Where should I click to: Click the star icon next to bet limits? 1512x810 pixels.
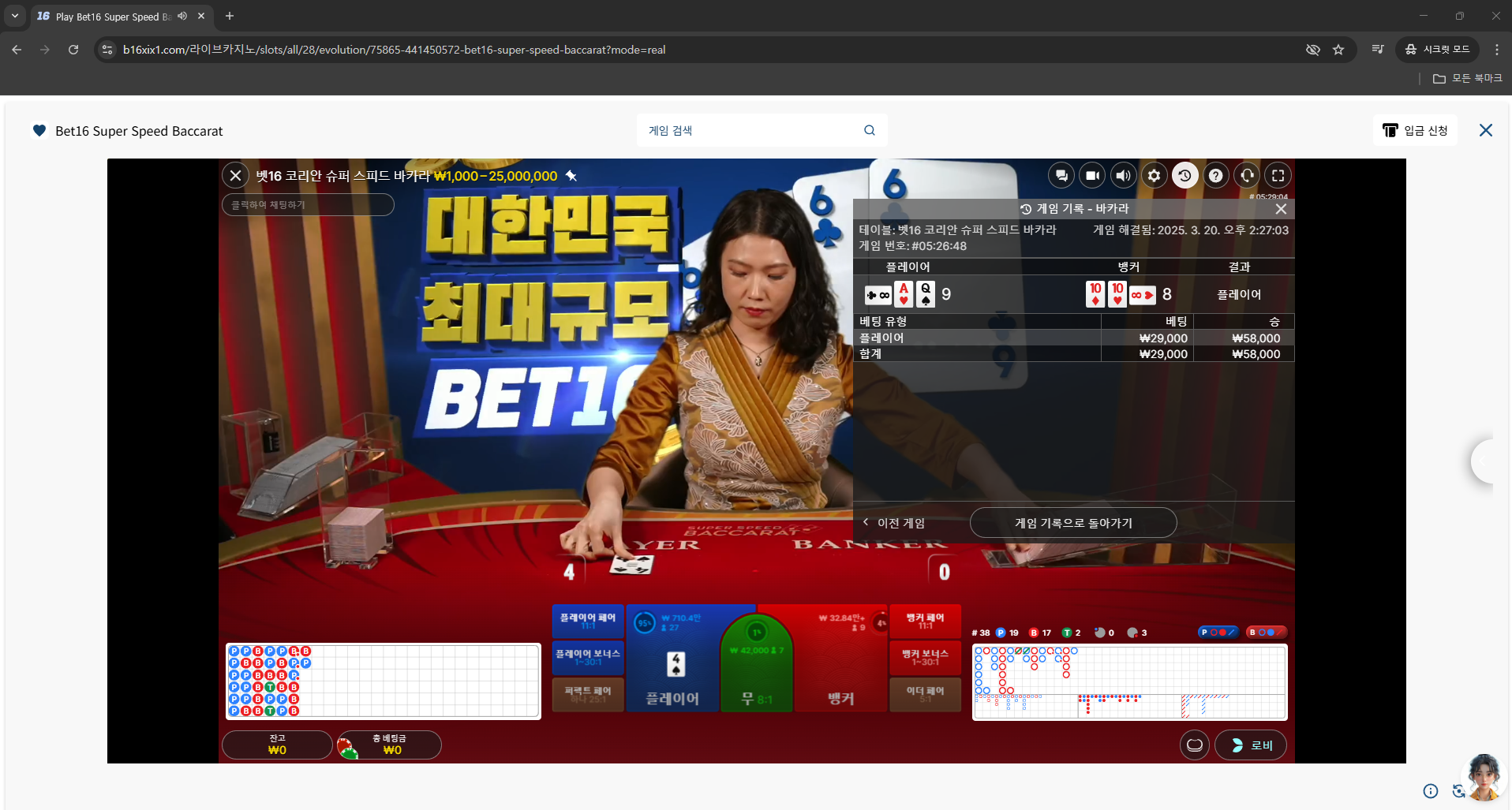click(572, 176)
